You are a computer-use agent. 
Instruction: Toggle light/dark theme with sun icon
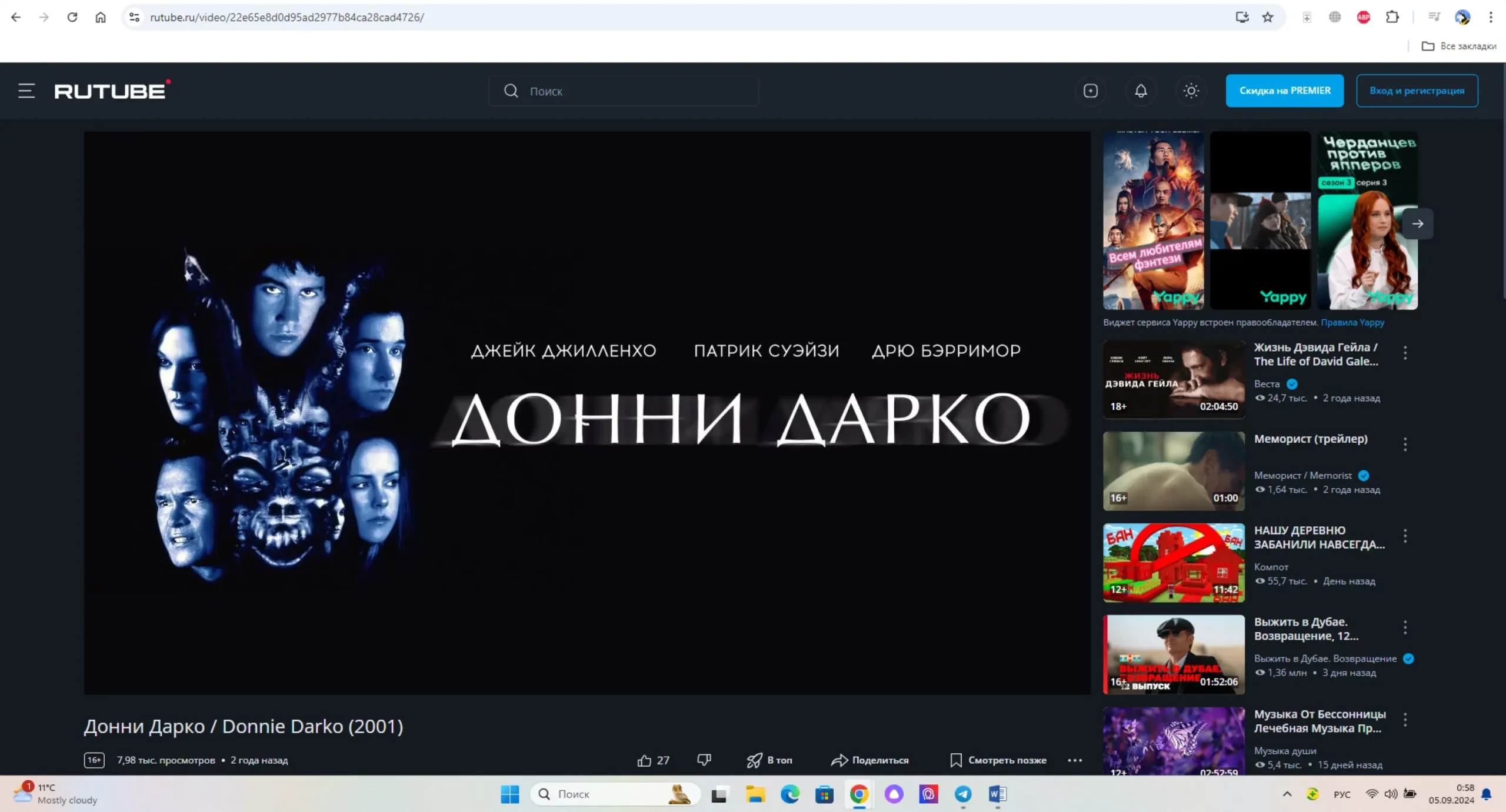pos(1191,91)
